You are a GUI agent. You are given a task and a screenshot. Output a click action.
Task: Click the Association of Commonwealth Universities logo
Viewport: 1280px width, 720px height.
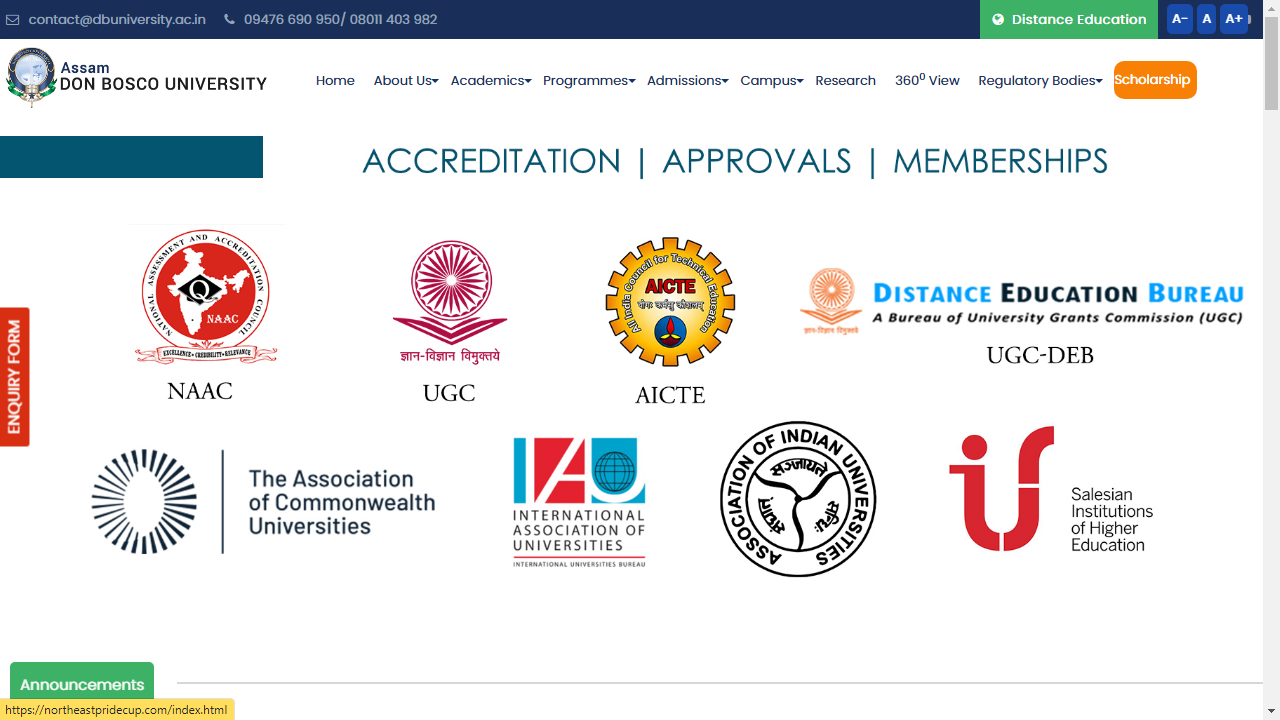coord(263,501)
